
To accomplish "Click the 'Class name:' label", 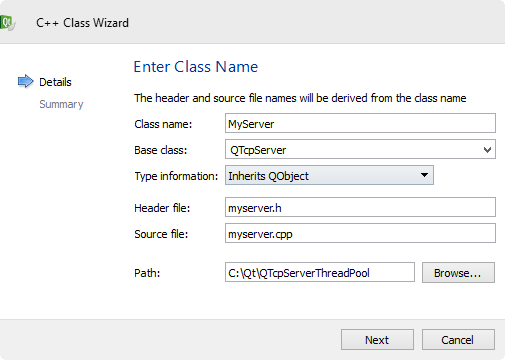I will click(x=163, y=124).
